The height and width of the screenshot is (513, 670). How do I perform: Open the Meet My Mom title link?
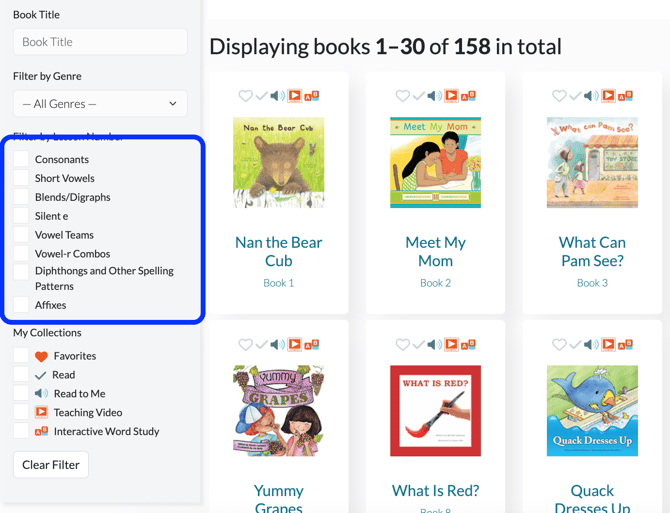pyautogui.click(x=435, y=251)
